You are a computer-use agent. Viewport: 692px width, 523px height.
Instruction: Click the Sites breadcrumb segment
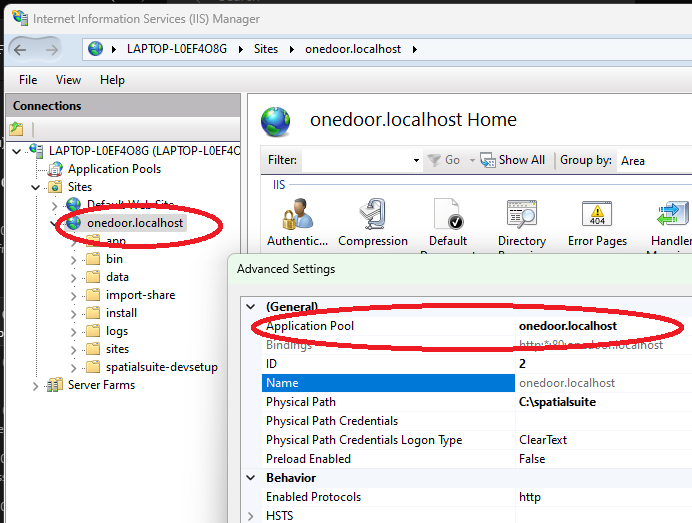pyautogui.click(x=266, y=49)
